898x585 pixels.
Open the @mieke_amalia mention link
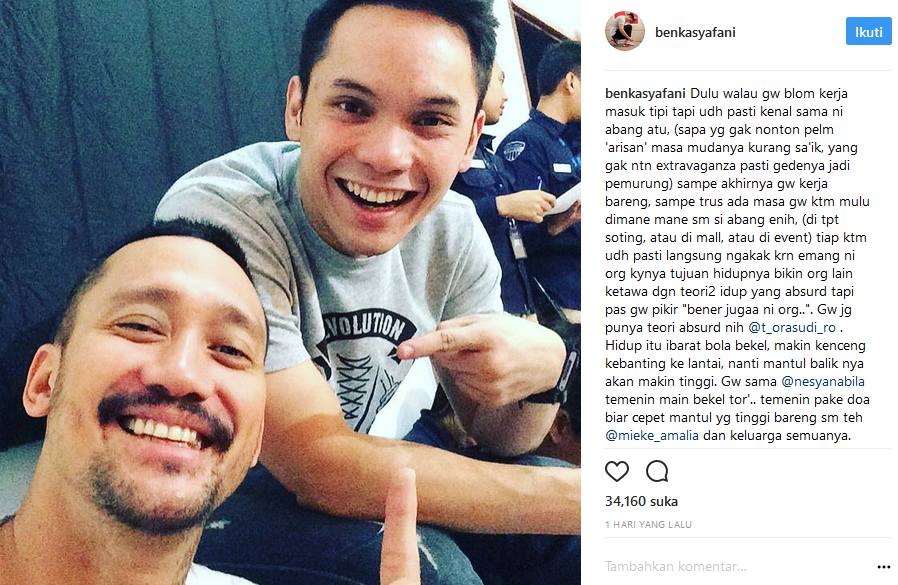pos(652,435)
